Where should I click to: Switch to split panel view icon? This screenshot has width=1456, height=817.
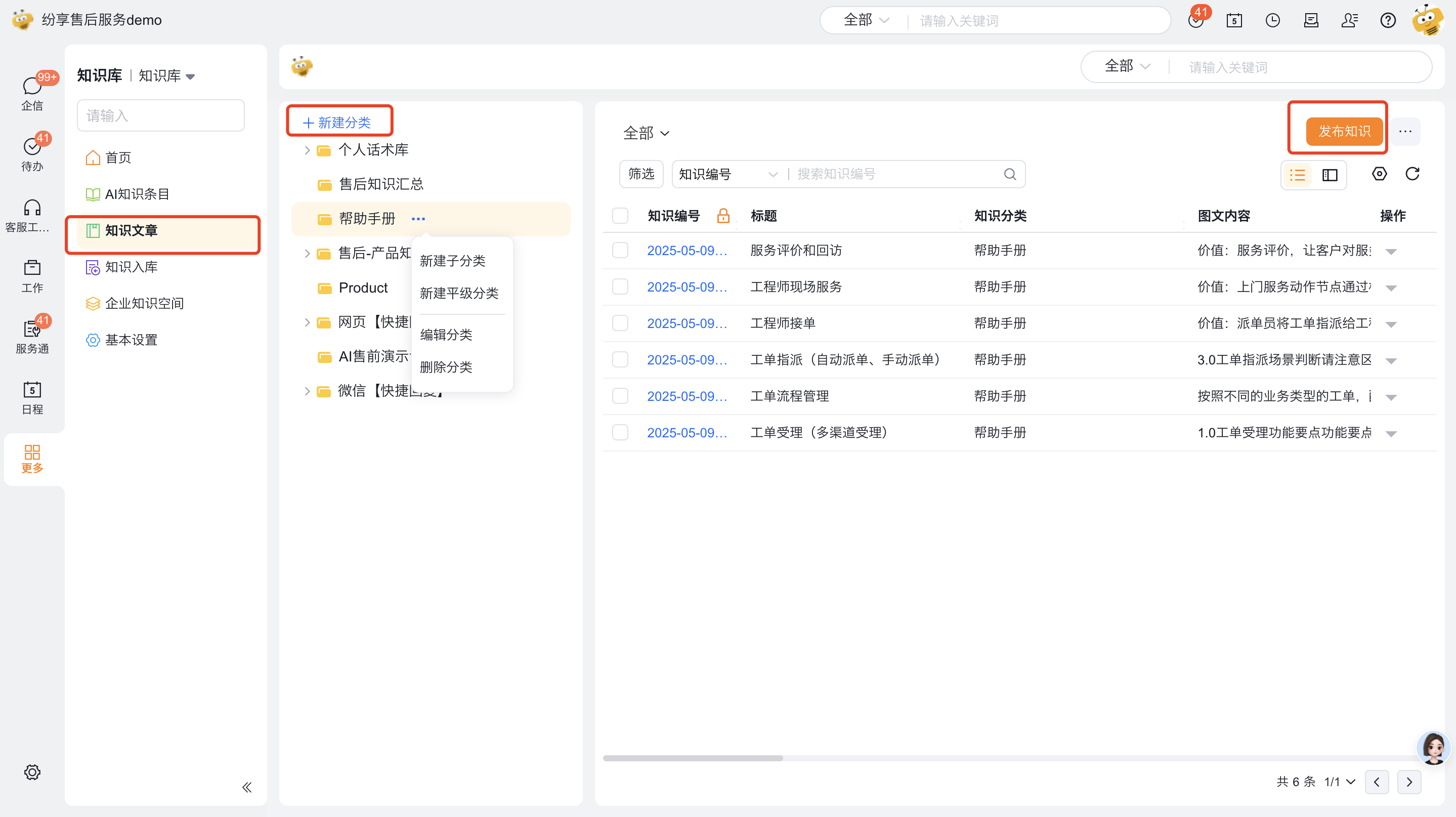click(1330, 175)
